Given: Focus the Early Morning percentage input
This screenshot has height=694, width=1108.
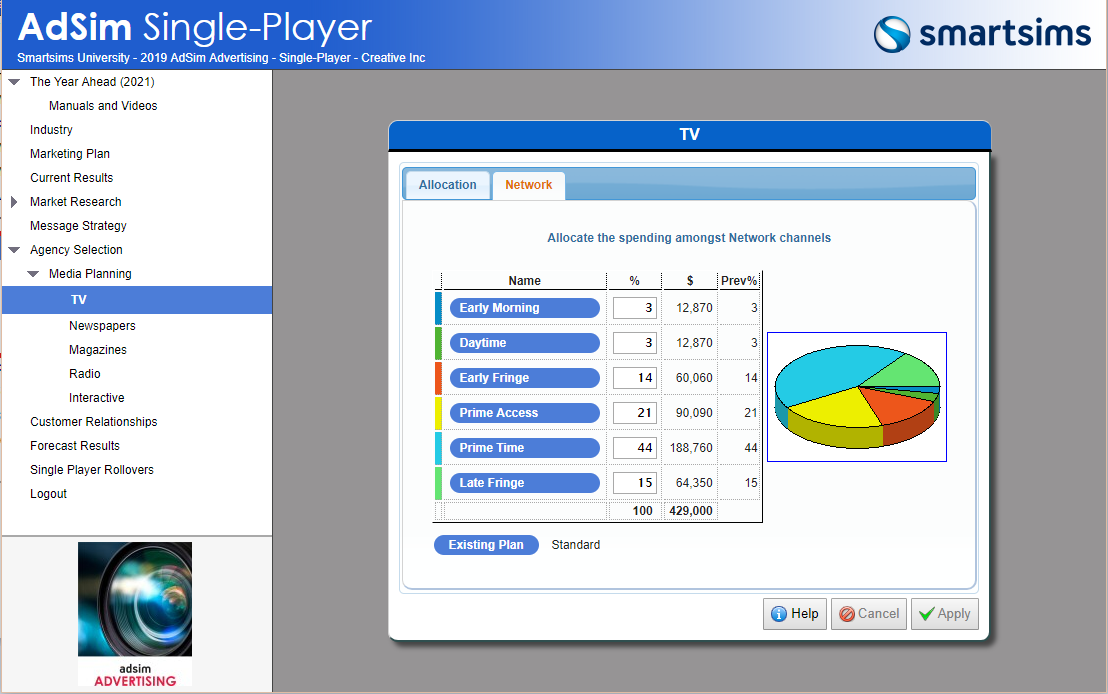Looking at the screenshot, I should click(635, 308).
